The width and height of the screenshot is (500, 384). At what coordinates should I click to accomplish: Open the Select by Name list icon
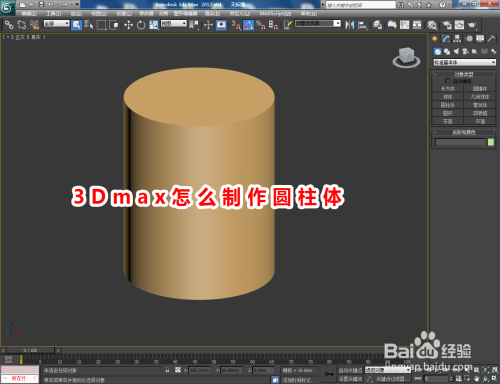(x=89, y=25)
